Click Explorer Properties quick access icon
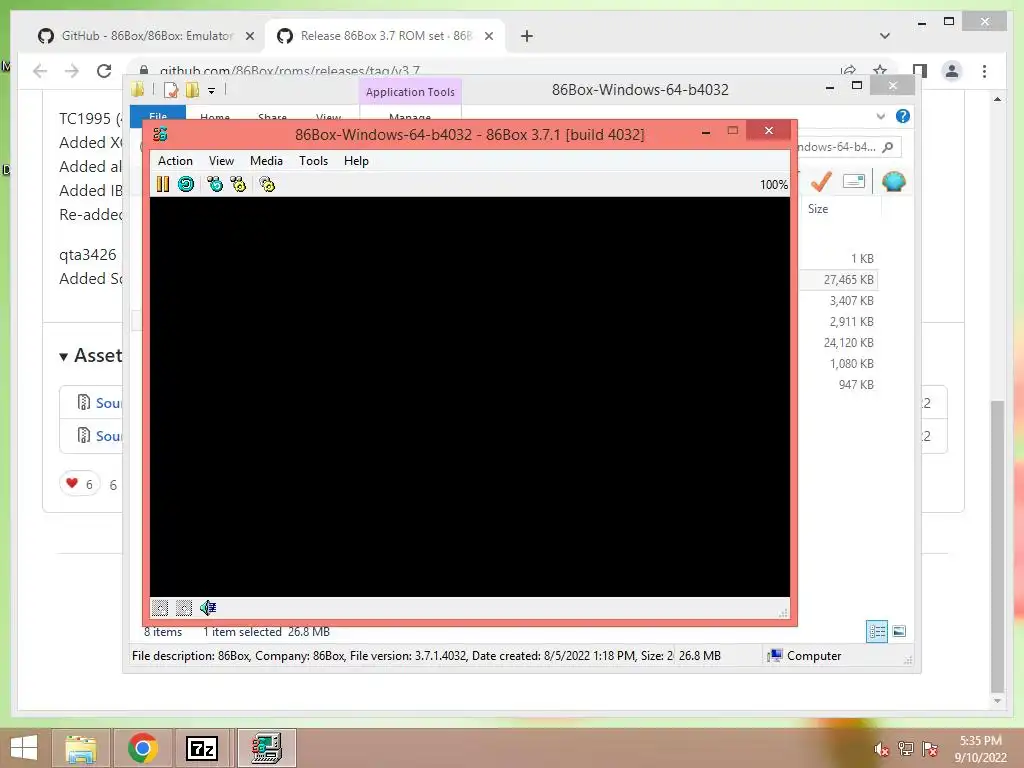This screenshot has height=768, width=1024. [171, 90]
